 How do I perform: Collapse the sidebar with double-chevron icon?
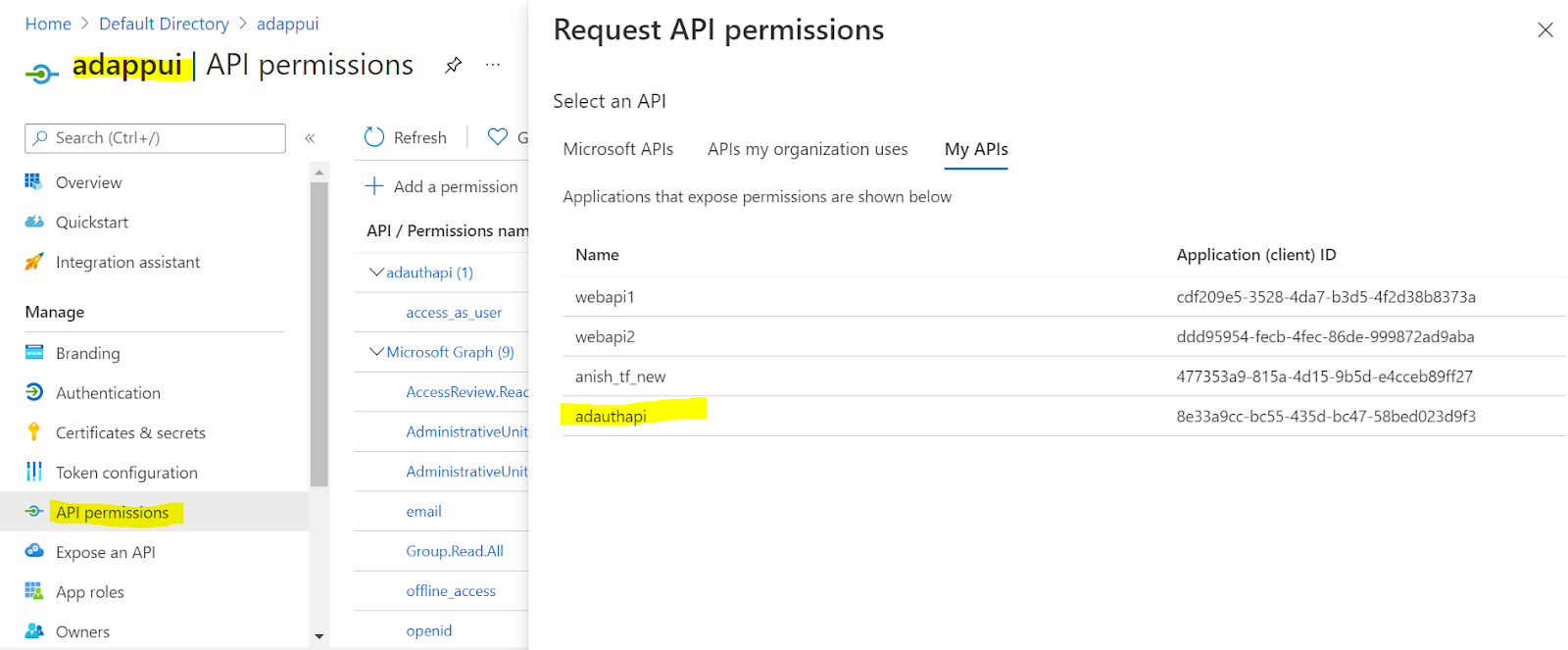310,138
